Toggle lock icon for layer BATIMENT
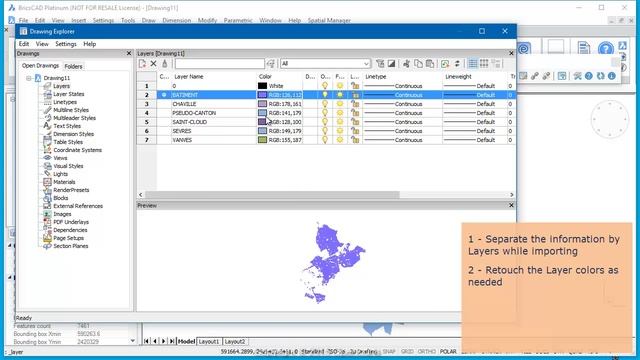The width and height of the screenshot is (640, 360). 355,95
